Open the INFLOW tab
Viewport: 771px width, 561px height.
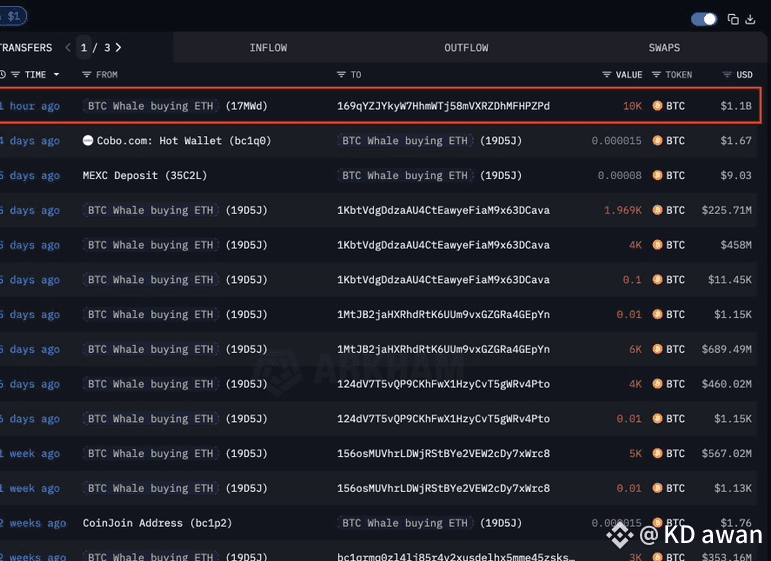[268, 48]
